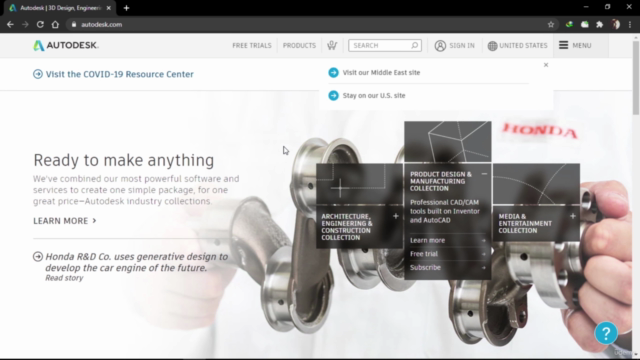Click the Sign In link

(462, 45)
